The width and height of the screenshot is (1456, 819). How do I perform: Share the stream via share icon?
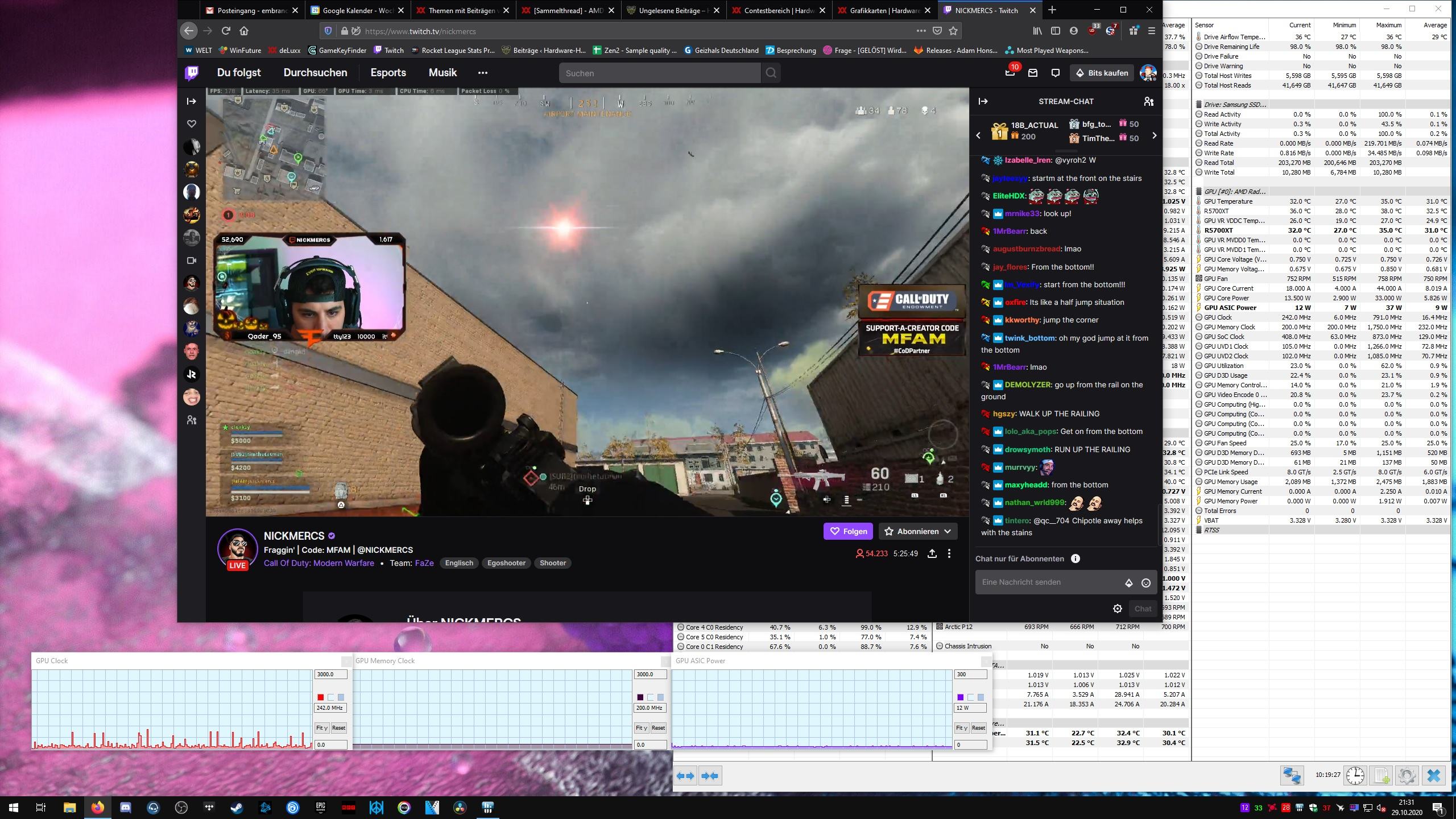[x=932, y=553]
